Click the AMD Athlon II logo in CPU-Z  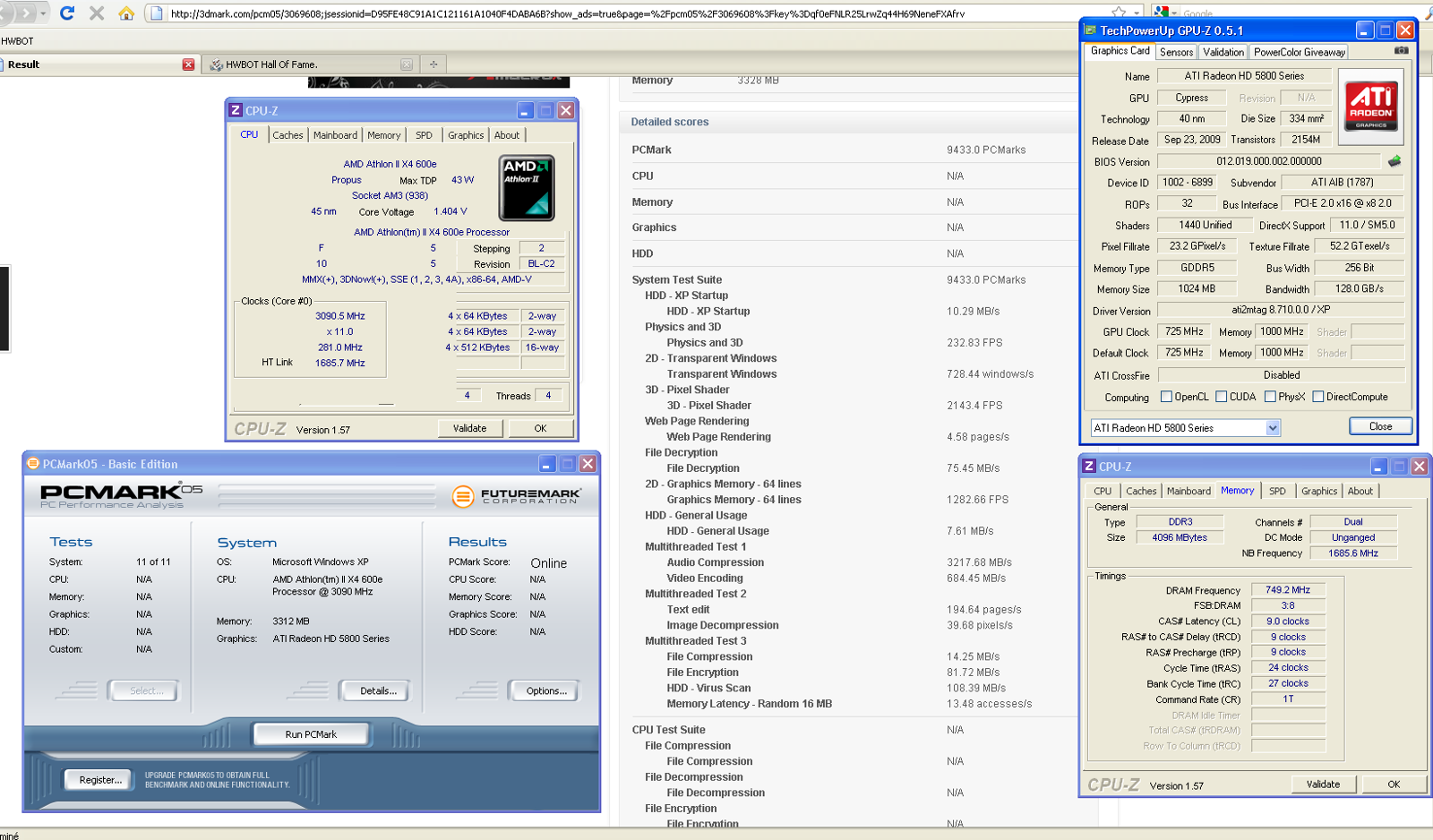click(527, 188)
